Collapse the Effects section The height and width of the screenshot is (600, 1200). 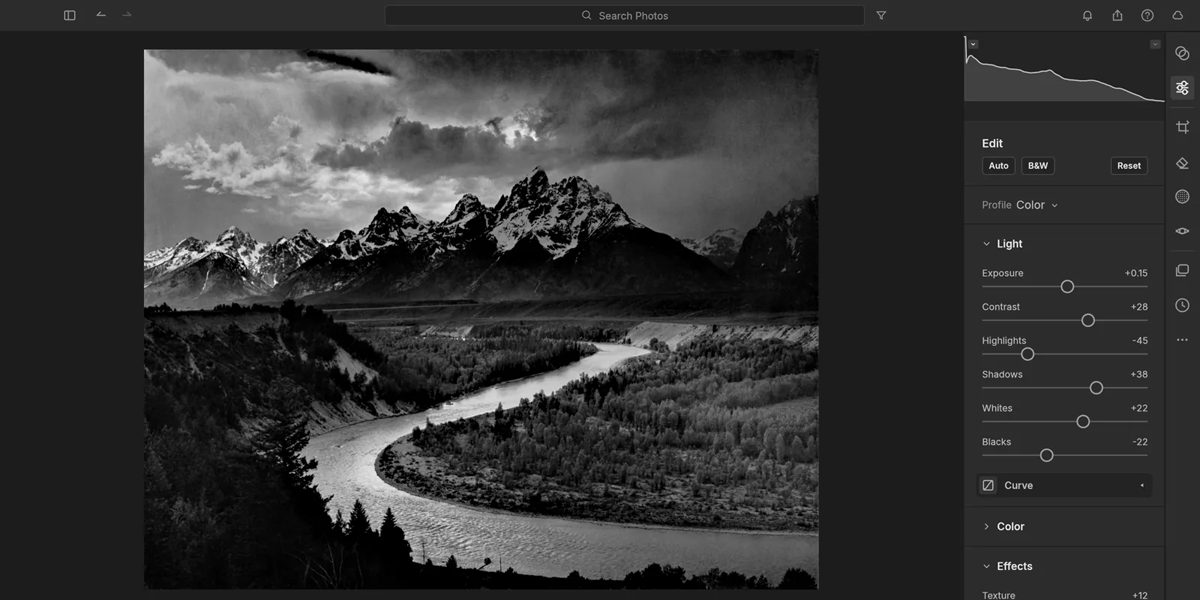tap(986, 567)
